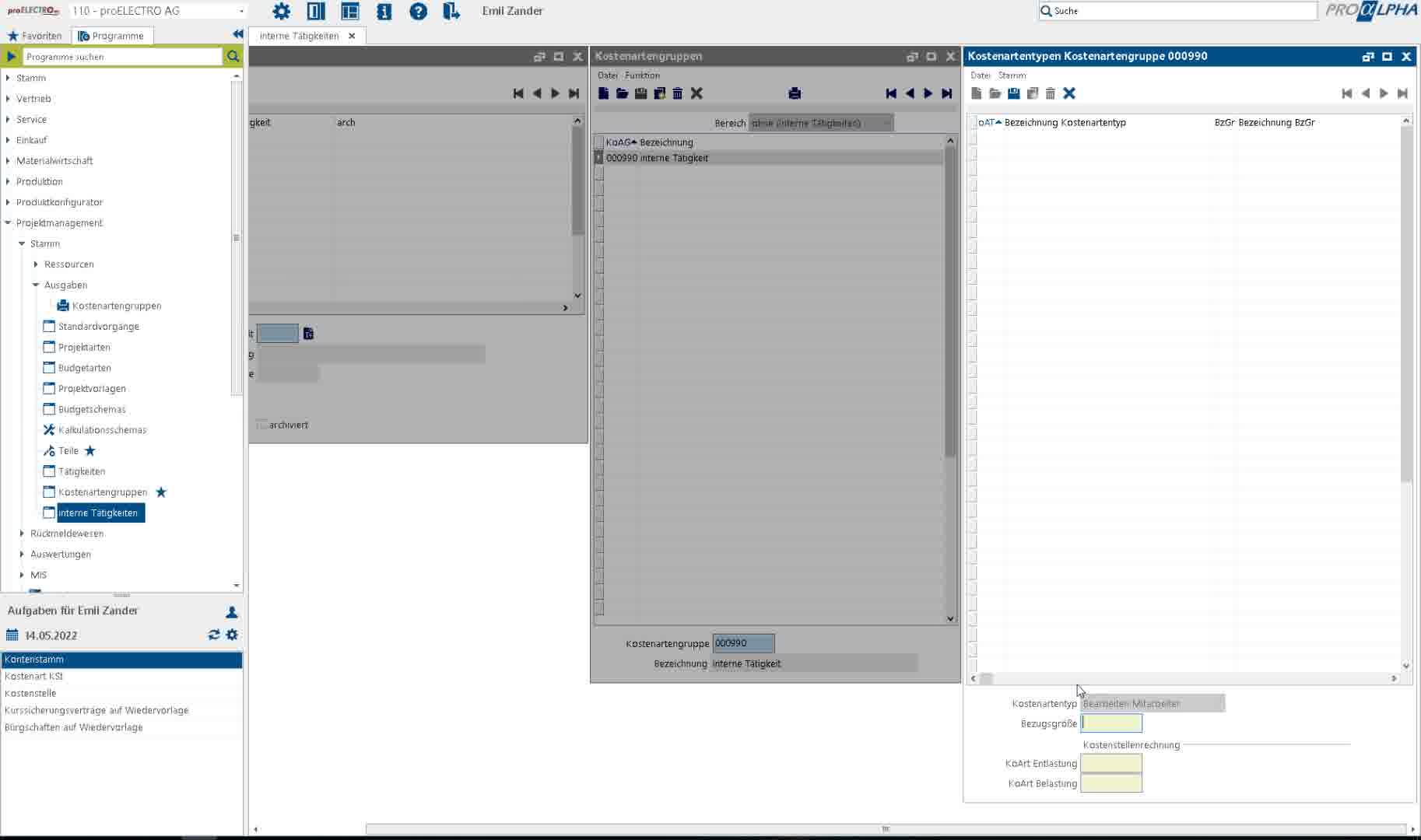Open Funktion menu in Kostenartengruppen window
This screenshot has height=840, width=1421.
click(x=642, y=75)
